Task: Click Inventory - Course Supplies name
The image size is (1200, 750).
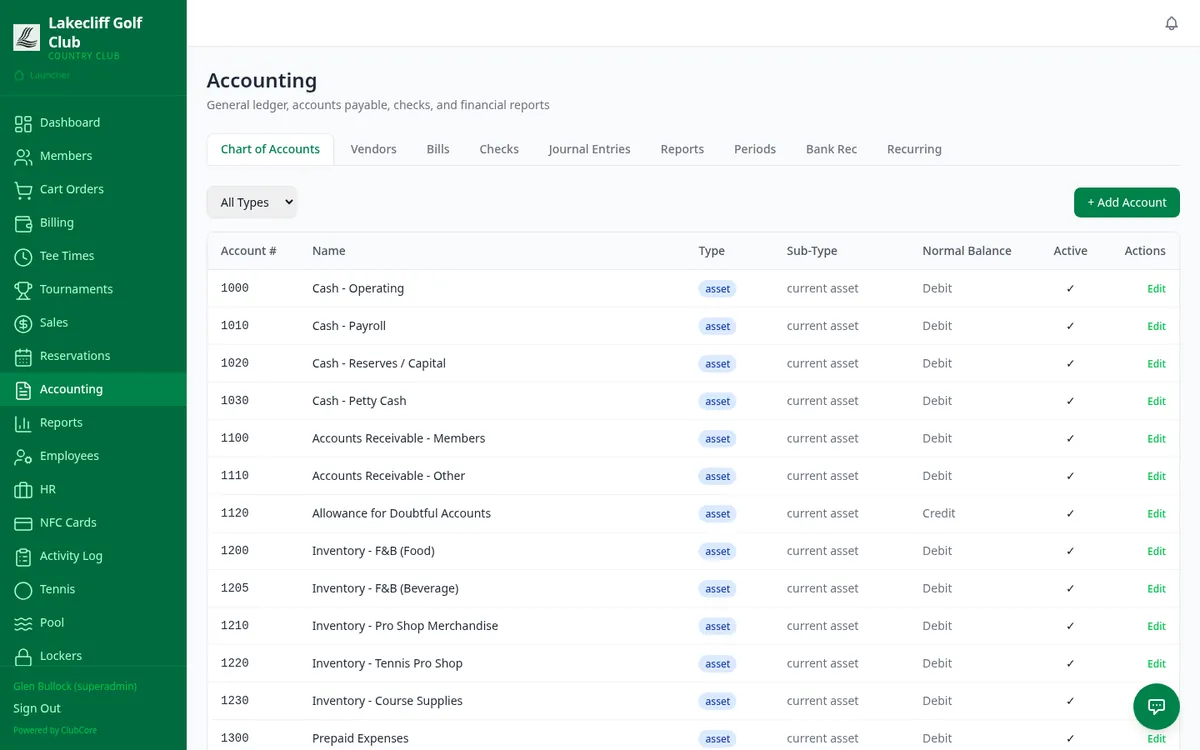Action: pyautogui.click(x=387, y=701)
